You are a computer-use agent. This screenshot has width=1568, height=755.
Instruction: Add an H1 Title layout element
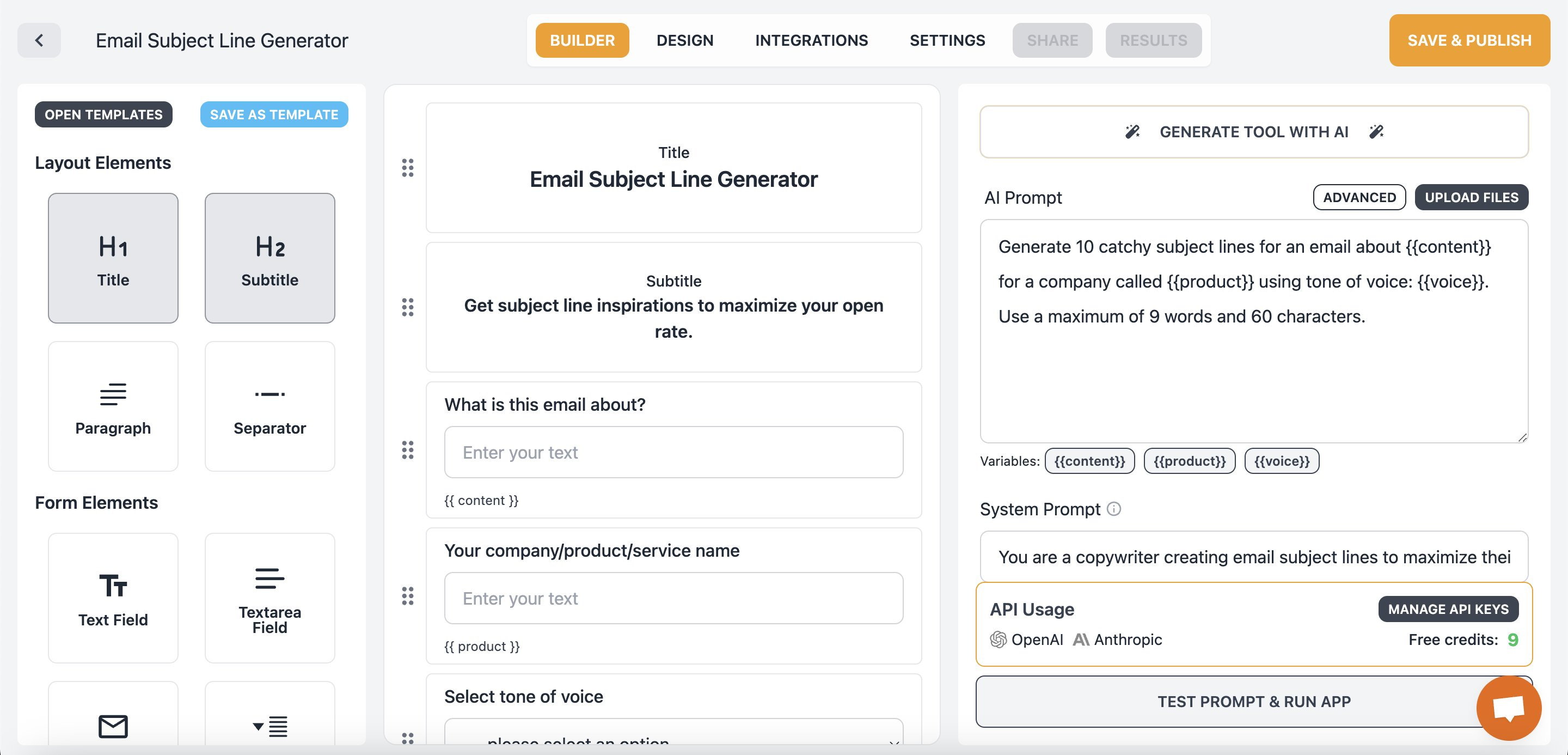(x=113, y=258)
